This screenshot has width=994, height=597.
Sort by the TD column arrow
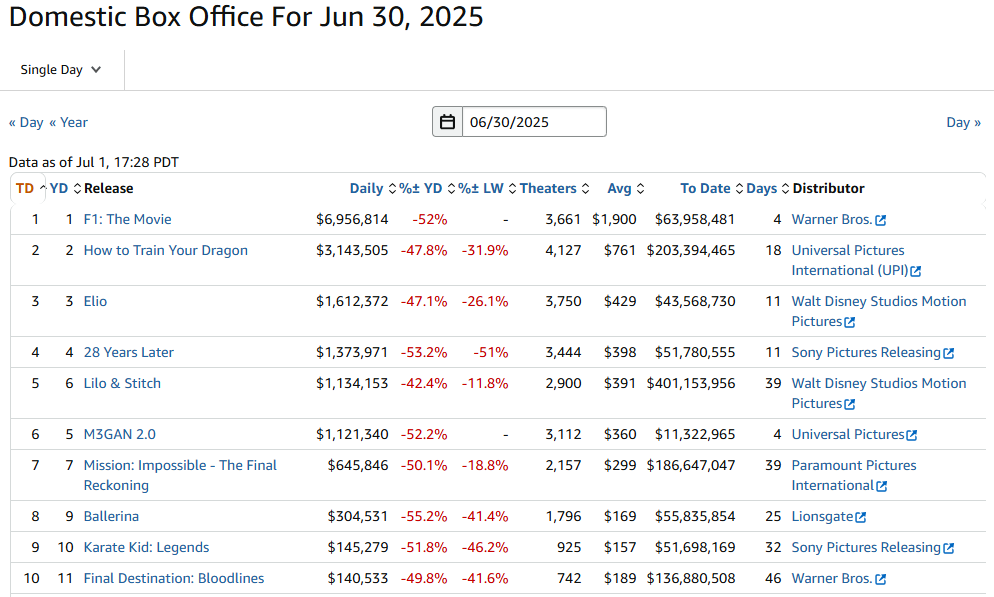point(42,188)
